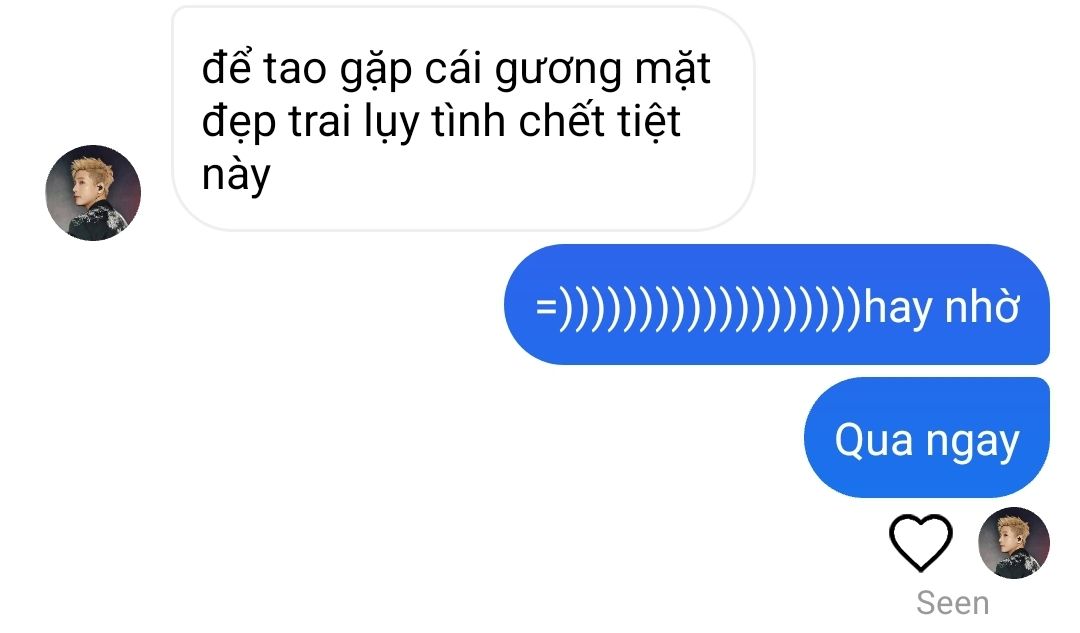The height and width of the screenshot is (633, 1080).
Task: Open sender's profile picture beside received message
Action: click(93, 193)
